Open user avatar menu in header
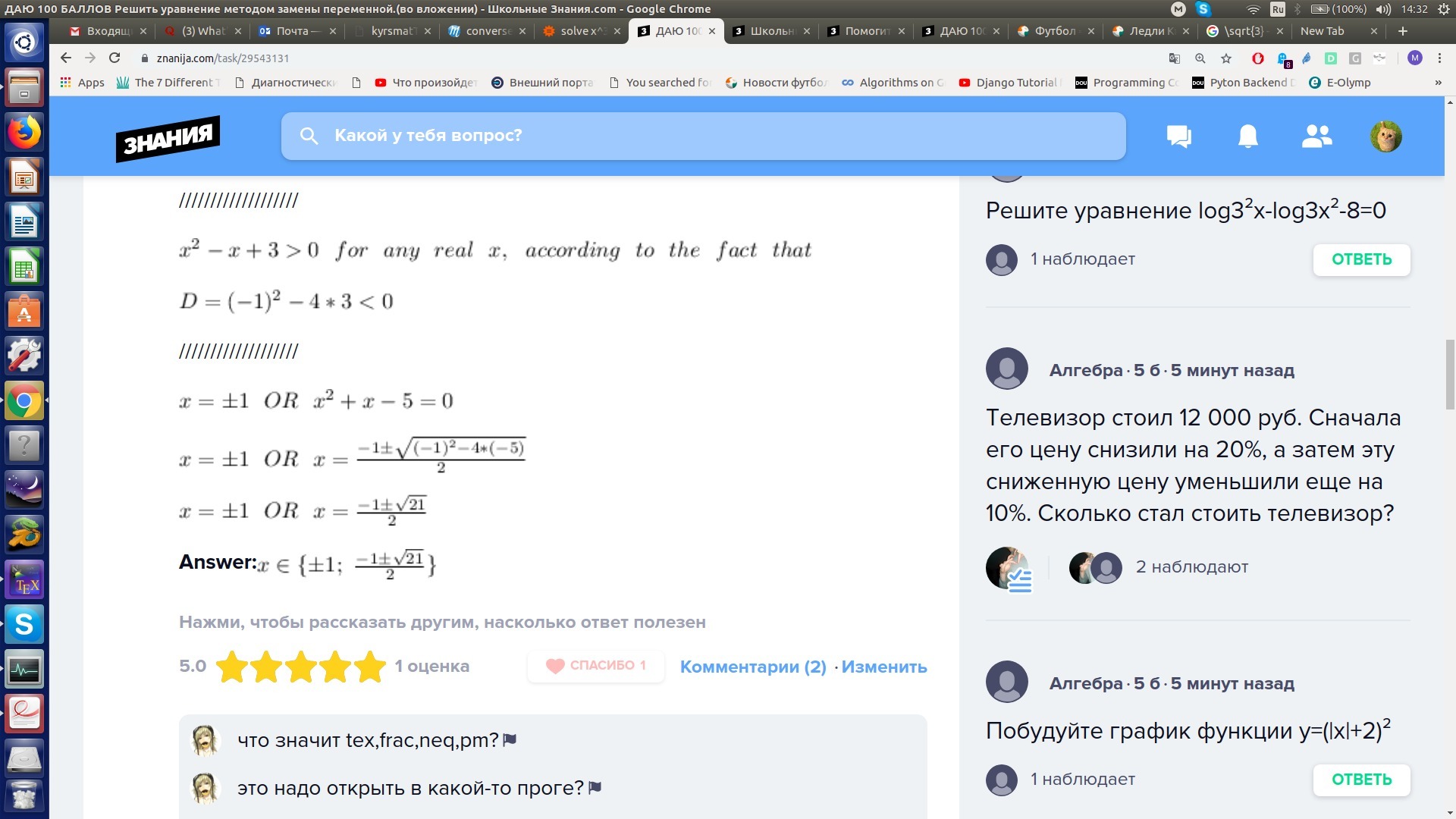The image size is (1456, 819). (1385, 136)
